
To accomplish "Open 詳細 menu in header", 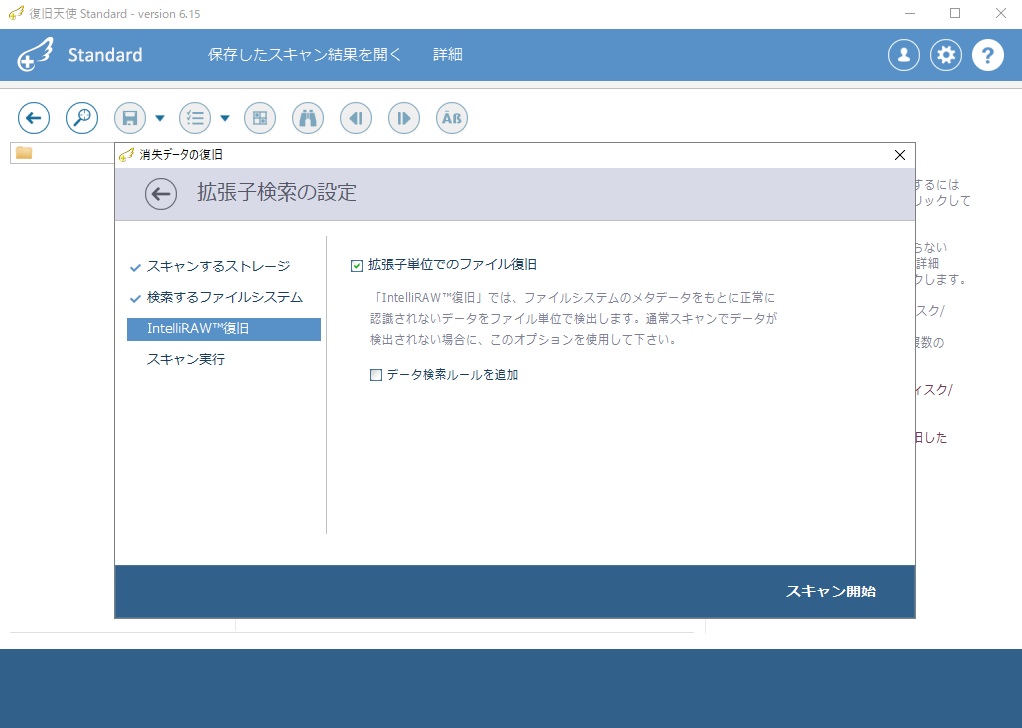I will (448, 55).
